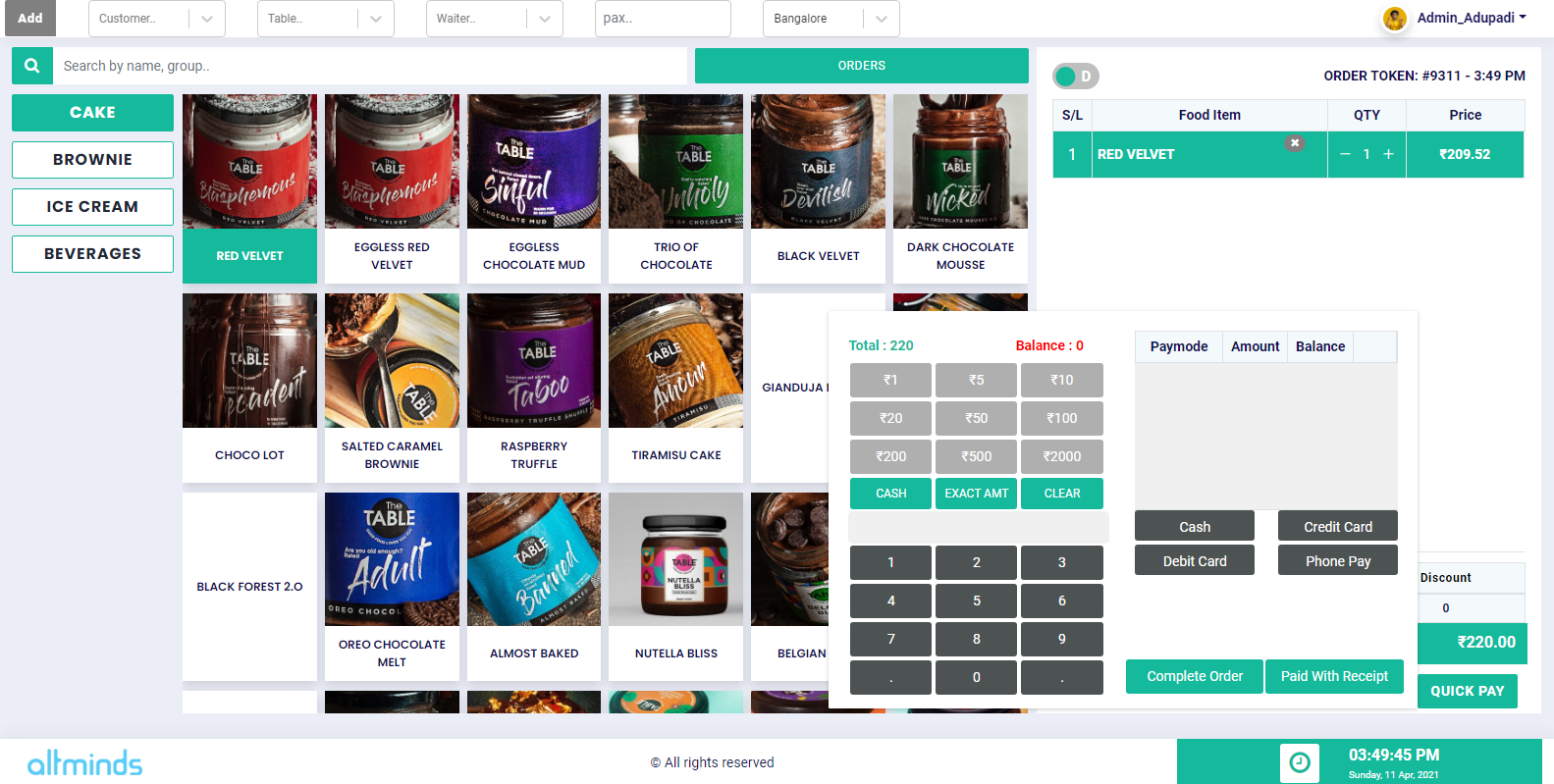Decrease Red Velvet quantity with minus icon

point(1345,154)
